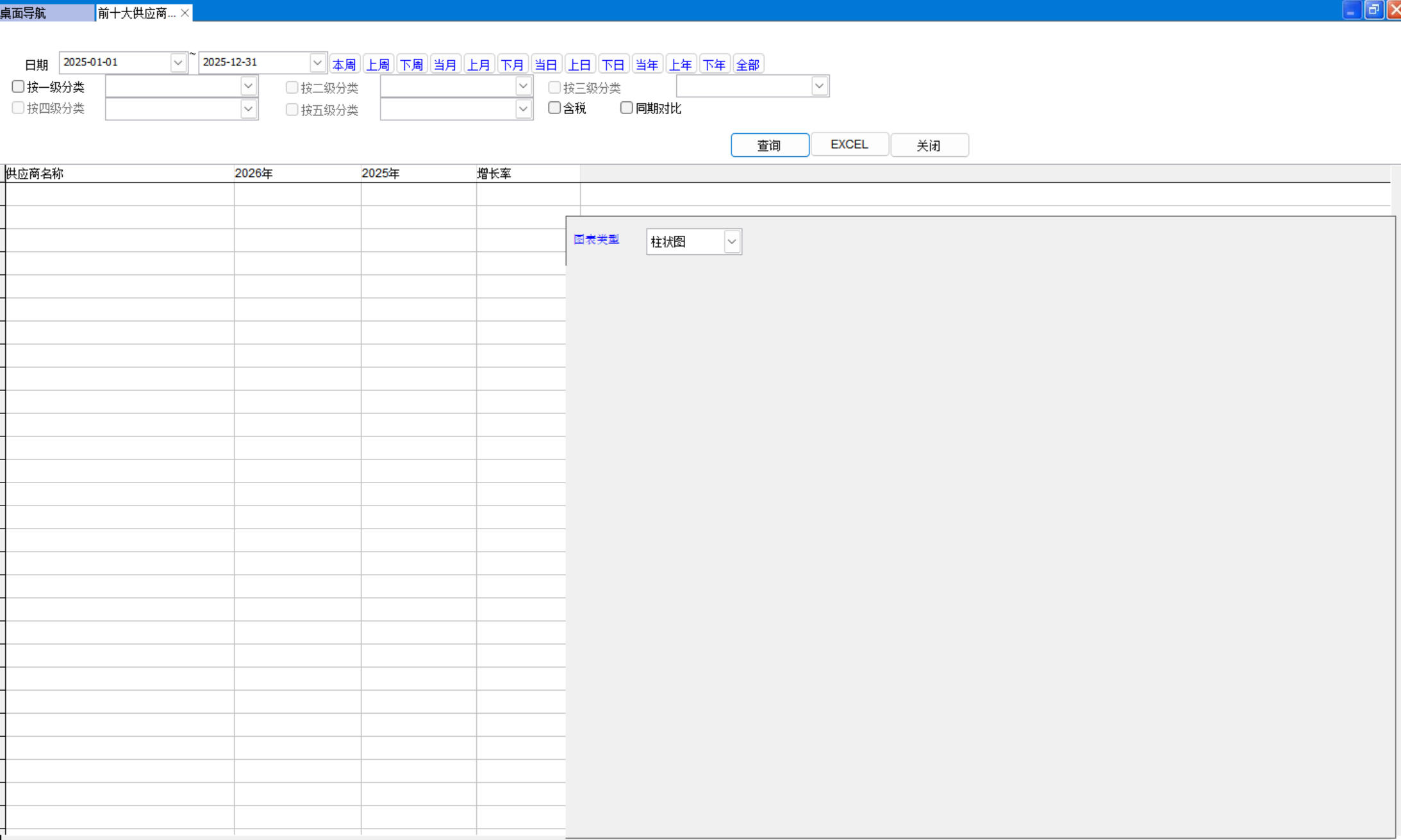Enable 按一级分类 checkbox
Screen dimensions: 1401x840
19,86
